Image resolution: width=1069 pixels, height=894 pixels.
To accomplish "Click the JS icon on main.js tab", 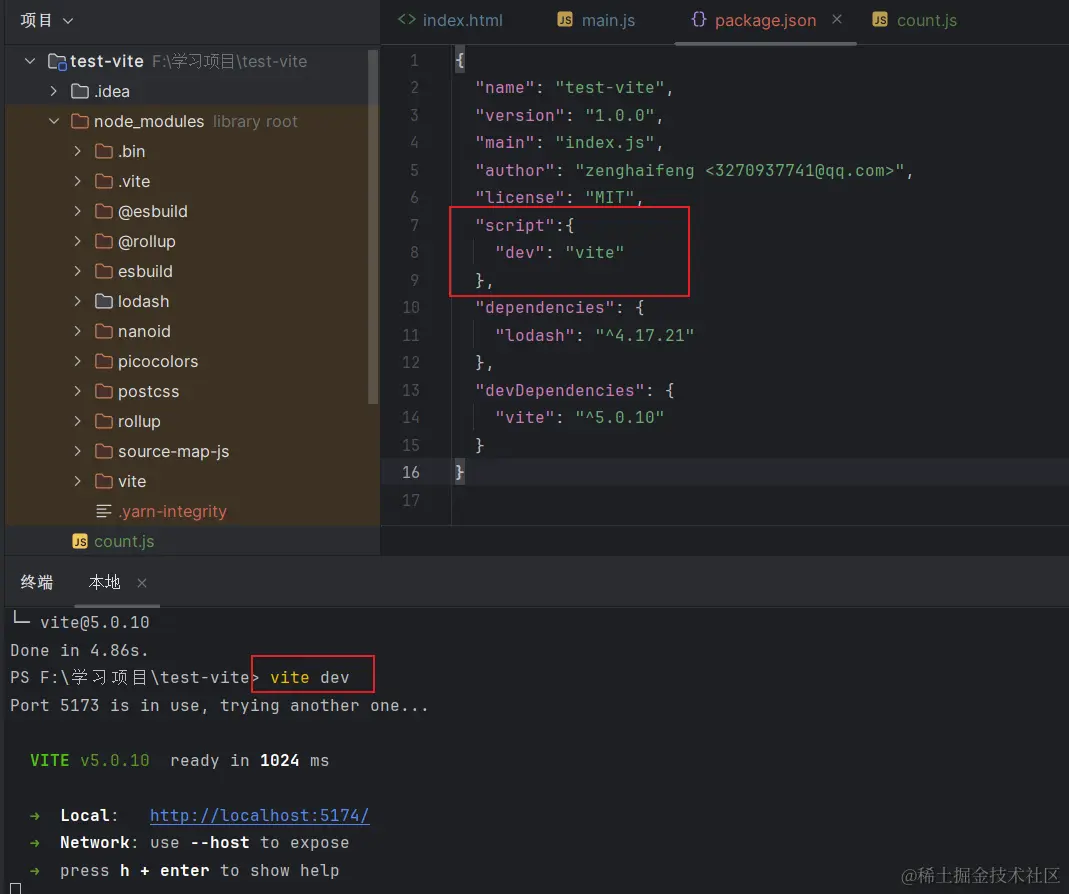I will (564, 20).
